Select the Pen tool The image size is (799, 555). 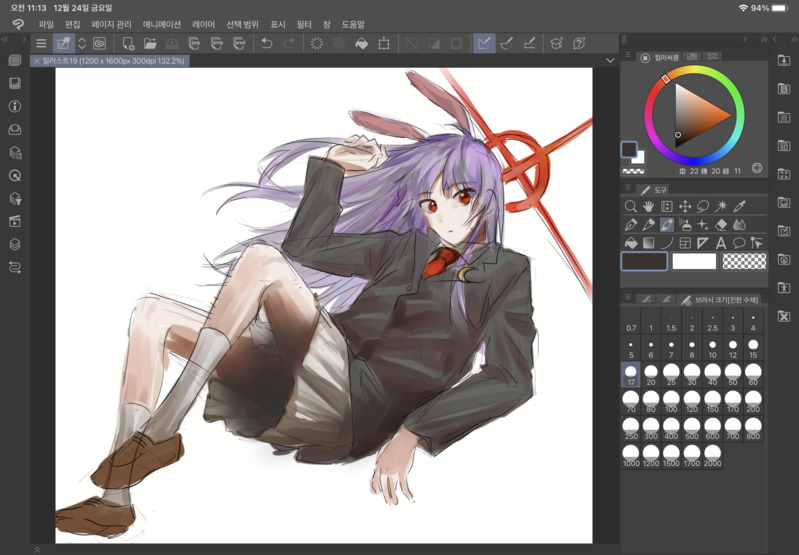630,225
